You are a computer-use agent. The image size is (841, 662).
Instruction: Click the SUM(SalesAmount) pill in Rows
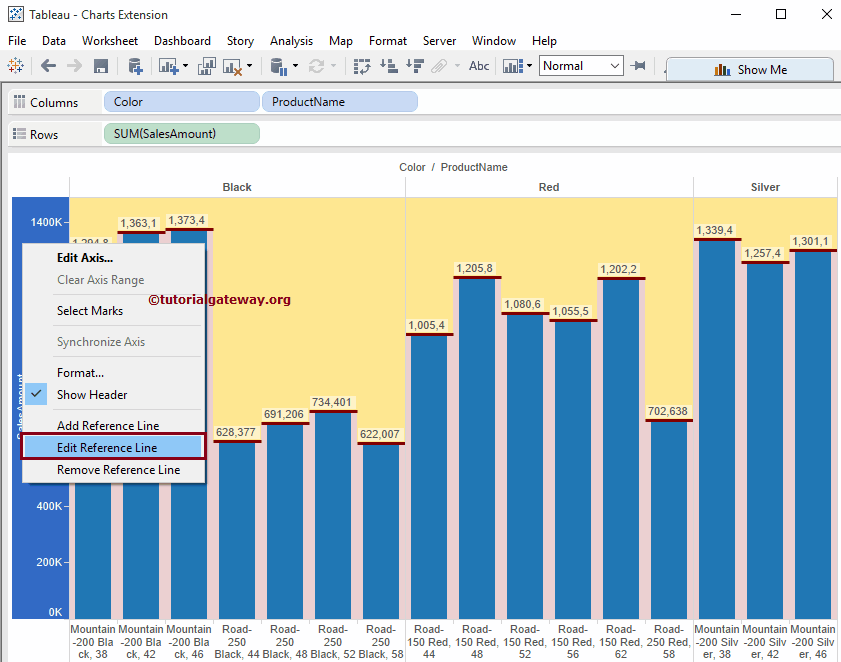(181, 134)
